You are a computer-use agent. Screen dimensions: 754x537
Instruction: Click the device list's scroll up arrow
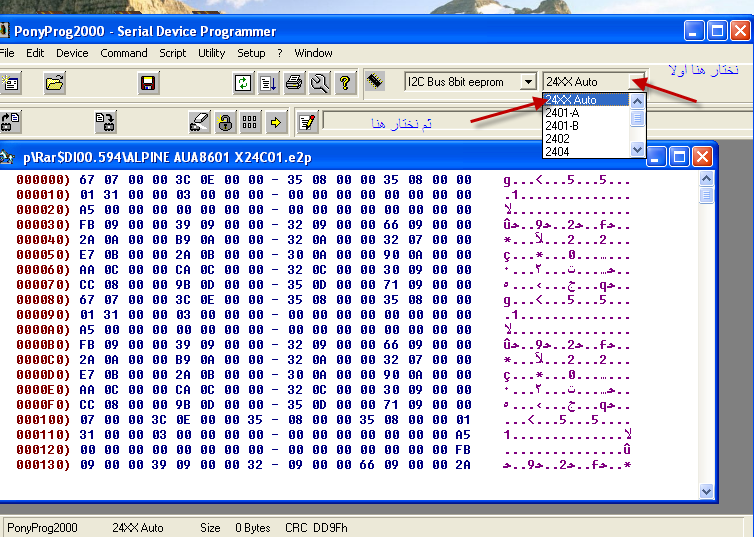tap(637, 101)
